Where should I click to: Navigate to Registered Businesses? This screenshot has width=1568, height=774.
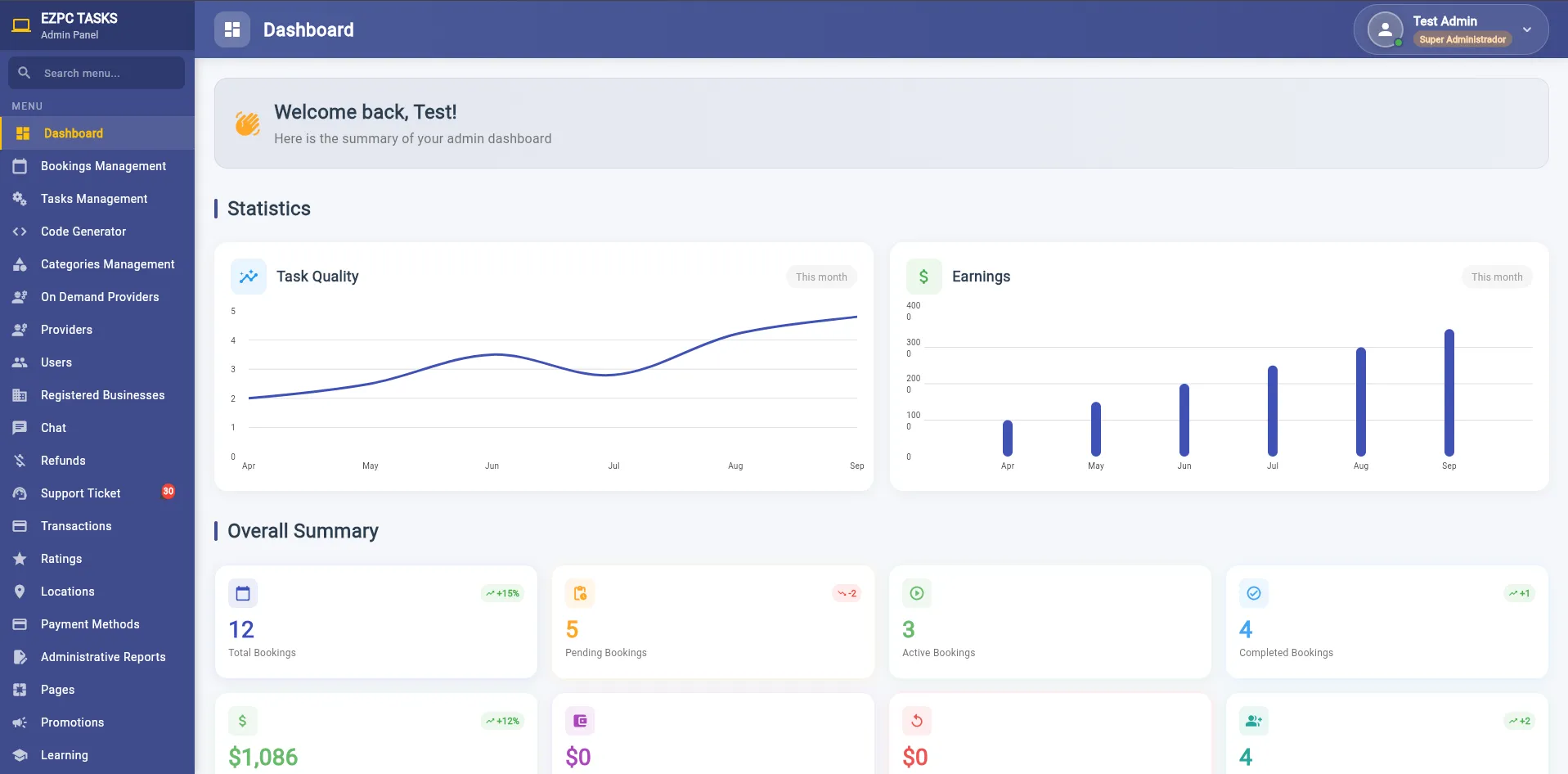point(97,395)
